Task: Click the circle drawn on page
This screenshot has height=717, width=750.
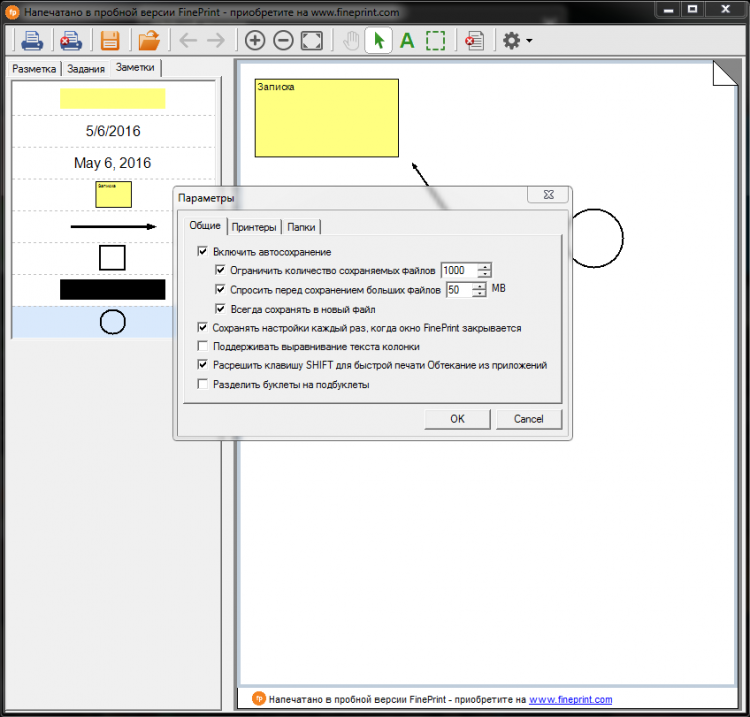Action: tap(597, 238)
